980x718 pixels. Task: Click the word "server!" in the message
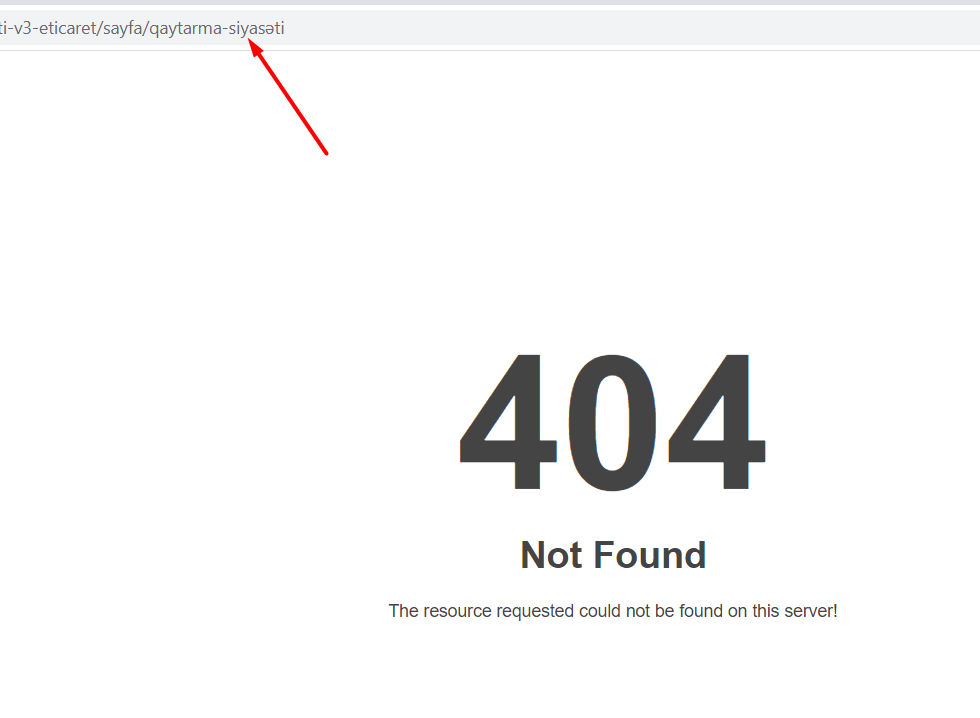coord(808,611)
